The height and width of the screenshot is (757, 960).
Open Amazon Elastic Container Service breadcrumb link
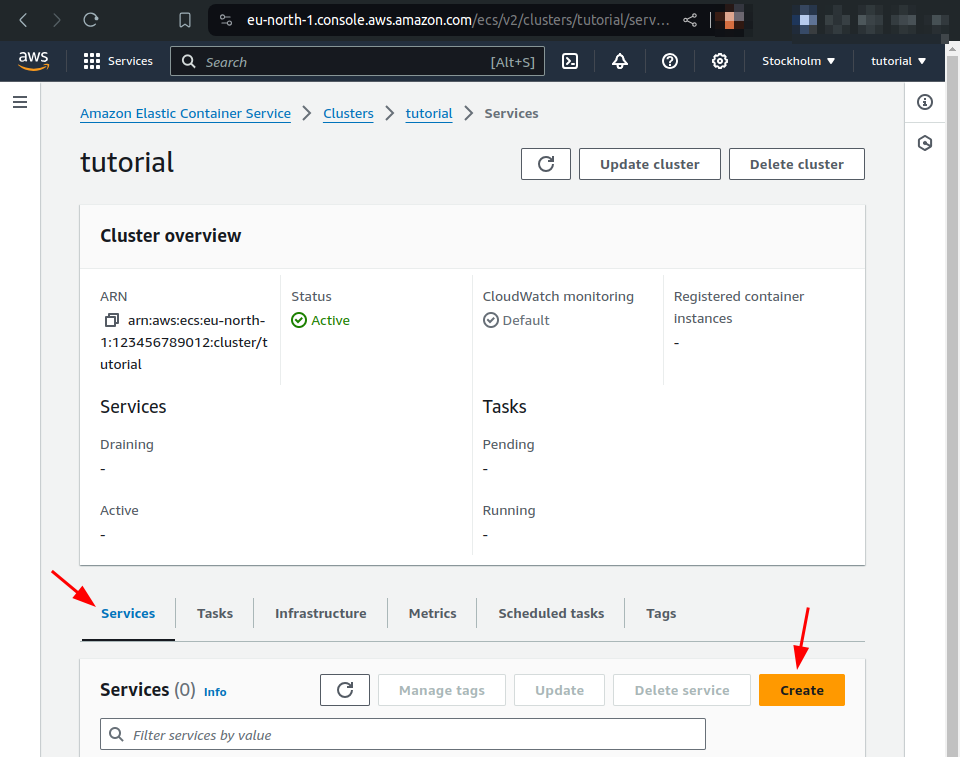coord(186,113)
